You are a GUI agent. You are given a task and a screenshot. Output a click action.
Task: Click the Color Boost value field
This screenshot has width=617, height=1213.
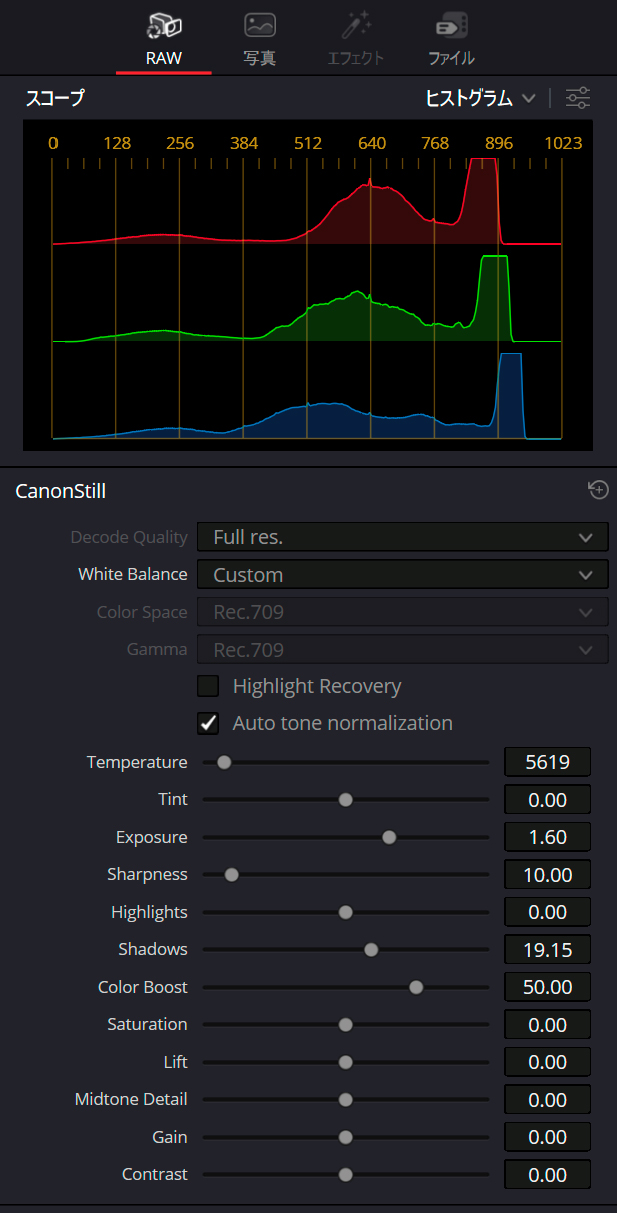(547, 987)
